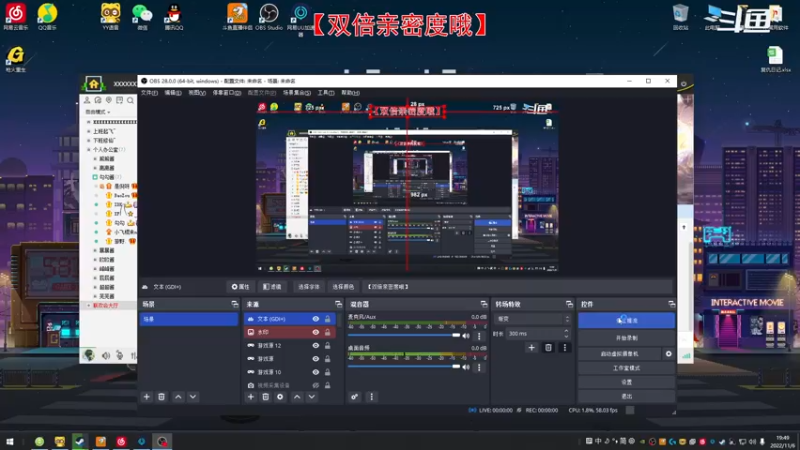Enable 工作室模式 button
The height and width of the screenshot is (450, 800).
pyautogui.click(x=627, y=368)
